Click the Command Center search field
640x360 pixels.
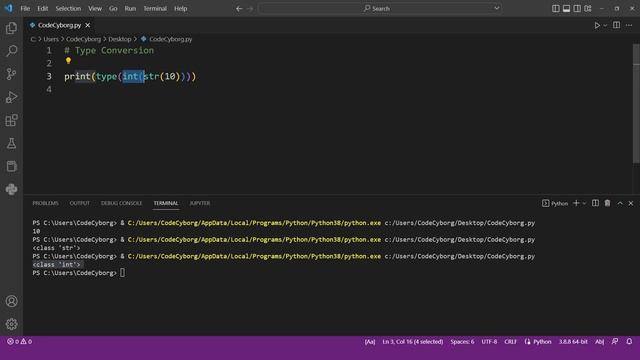tap(380, 8)
